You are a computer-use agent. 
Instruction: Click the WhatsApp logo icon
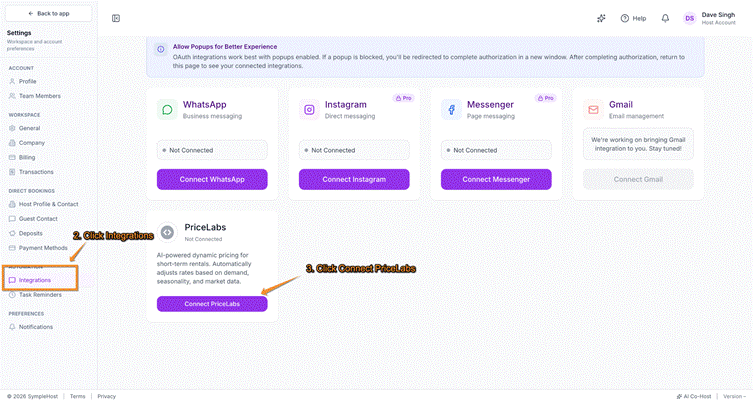(167, 110)
